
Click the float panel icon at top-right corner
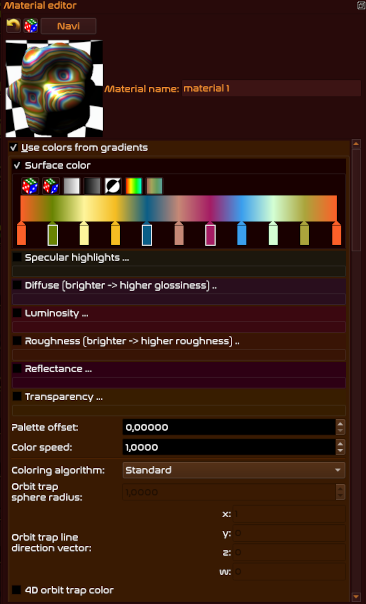point(362,5)
